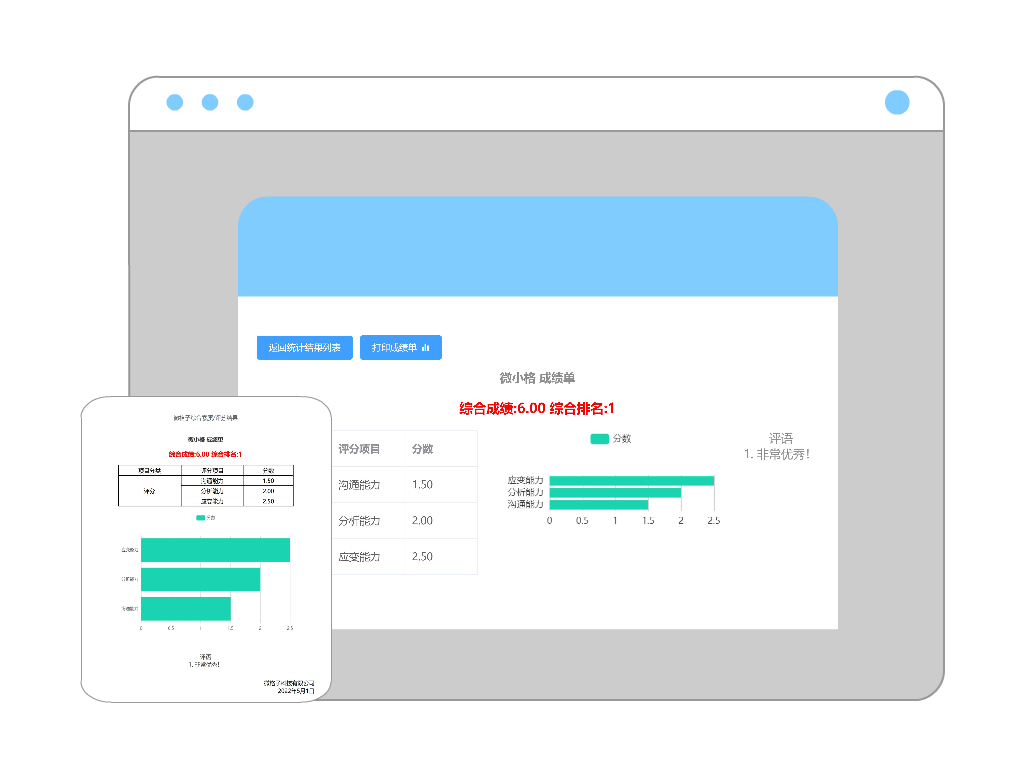Image resolution: width=1024 pixels, height=769 pixels.
Task: Click the third circle in the browser toolbar
Action: click(x=245, y=101)
